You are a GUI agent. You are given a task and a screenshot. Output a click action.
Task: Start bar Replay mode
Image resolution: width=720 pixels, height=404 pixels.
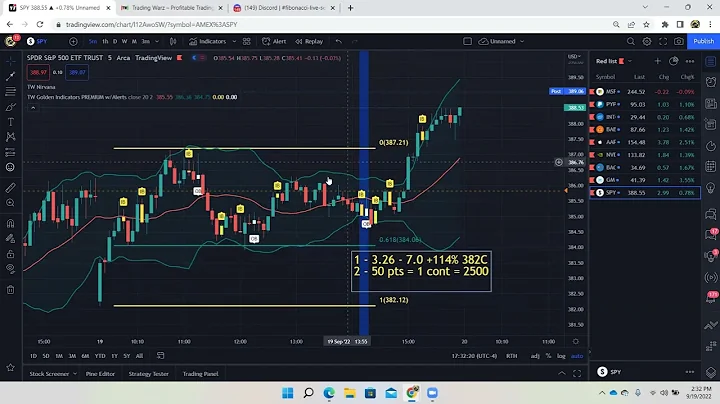tap(309, 41)
